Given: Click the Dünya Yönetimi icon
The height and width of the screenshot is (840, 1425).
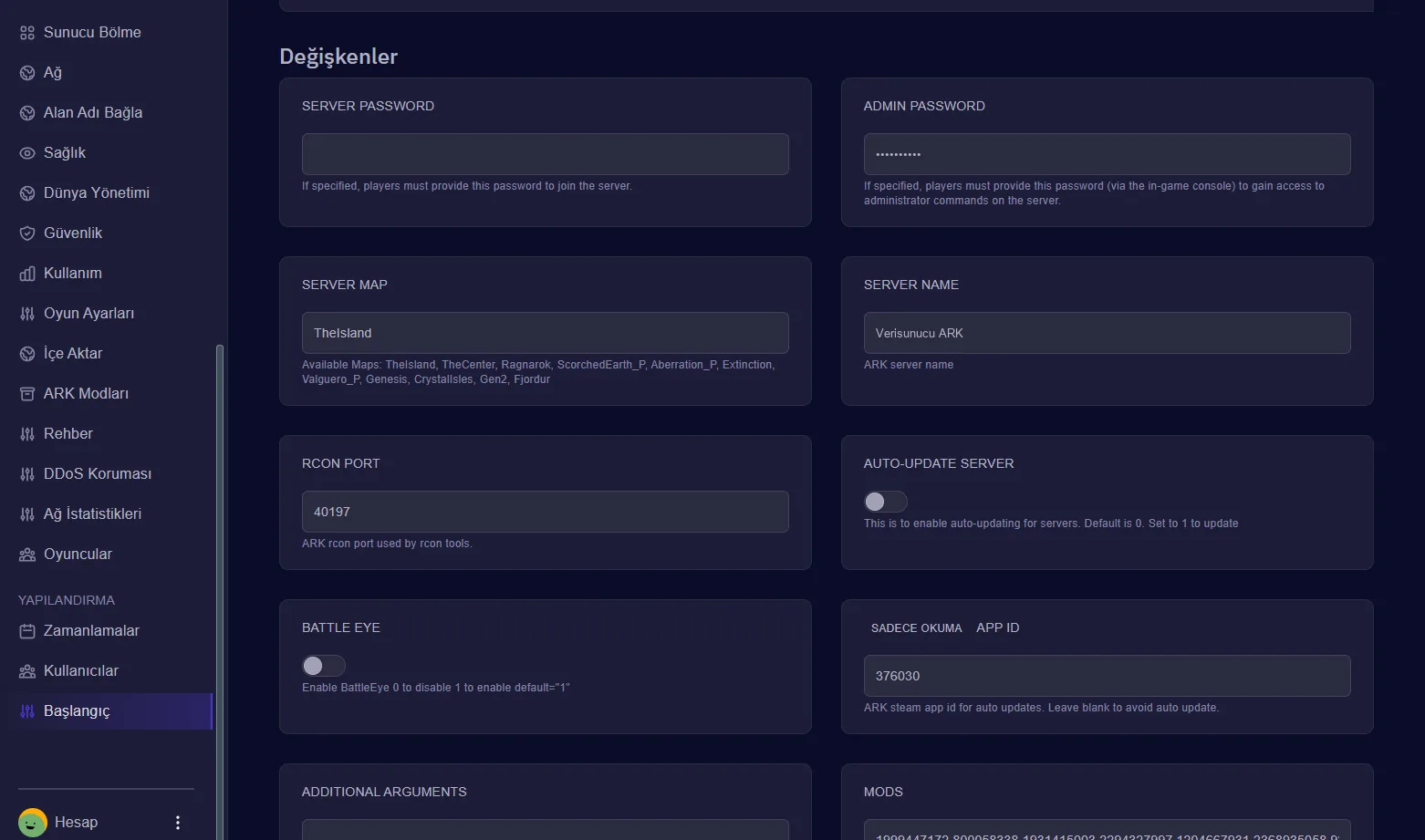Looking at the screenshot, I should [x=27, y=193].
